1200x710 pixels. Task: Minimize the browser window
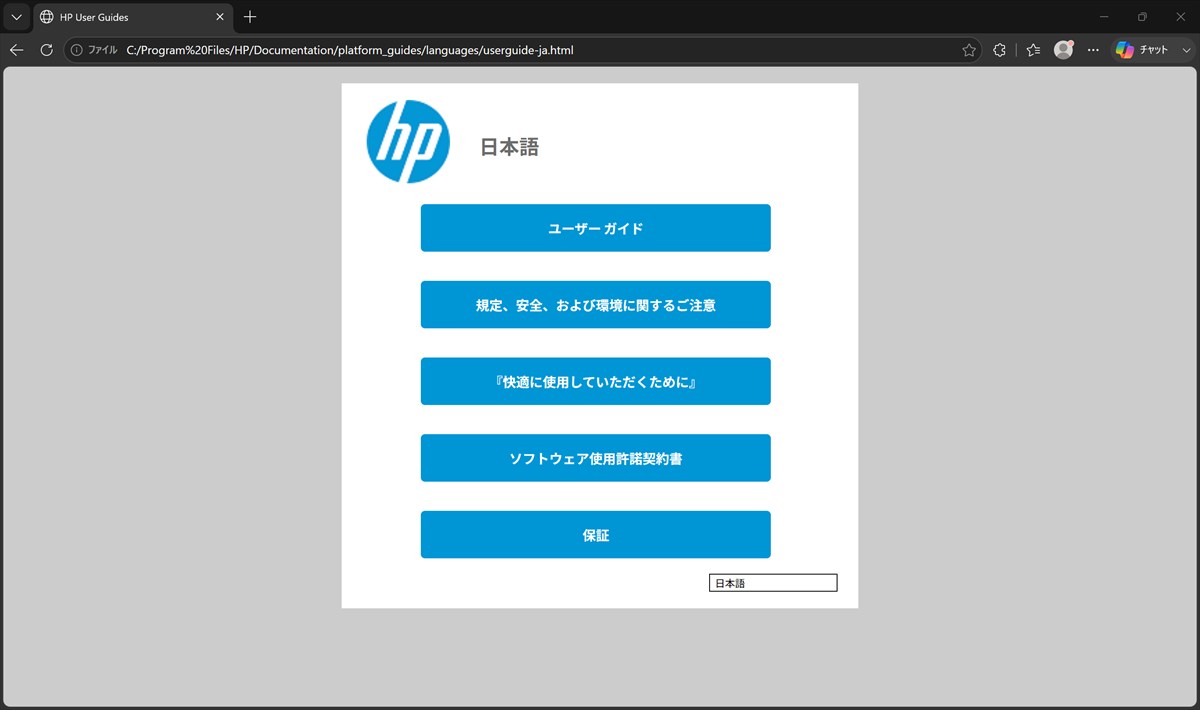click(x=1104, y=17)
